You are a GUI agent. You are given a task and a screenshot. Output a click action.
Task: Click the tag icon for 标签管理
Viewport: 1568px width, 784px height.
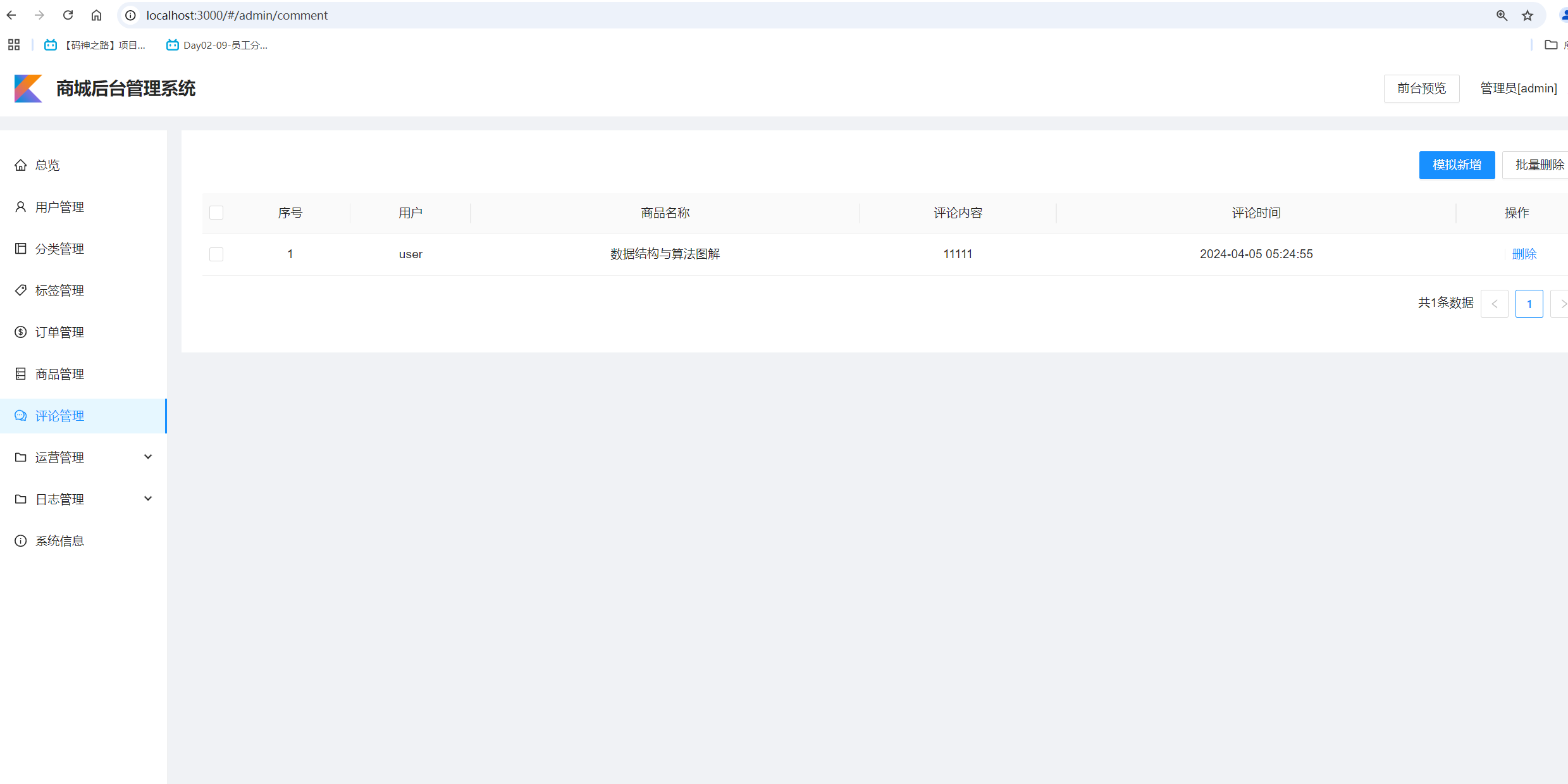pos(21,290)
